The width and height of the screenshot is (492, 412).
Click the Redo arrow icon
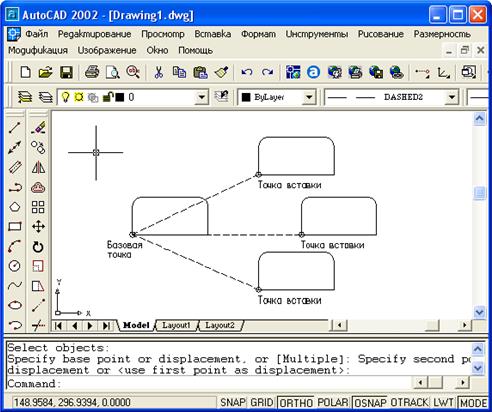[x=268, y=72]
